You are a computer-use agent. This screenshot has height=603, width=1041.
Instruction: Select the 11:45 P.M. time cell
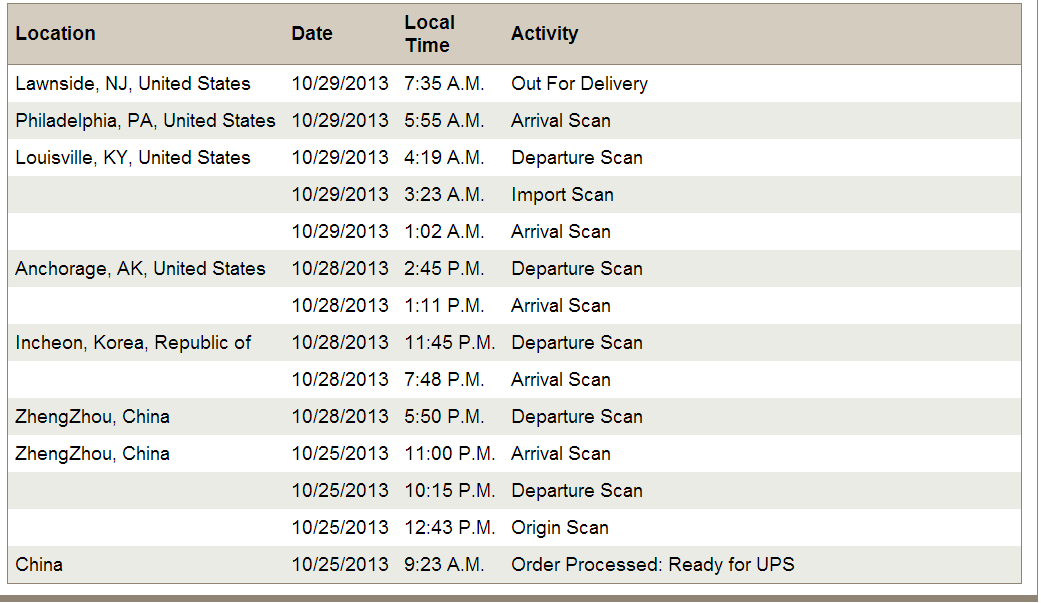(x=449, y=343)
